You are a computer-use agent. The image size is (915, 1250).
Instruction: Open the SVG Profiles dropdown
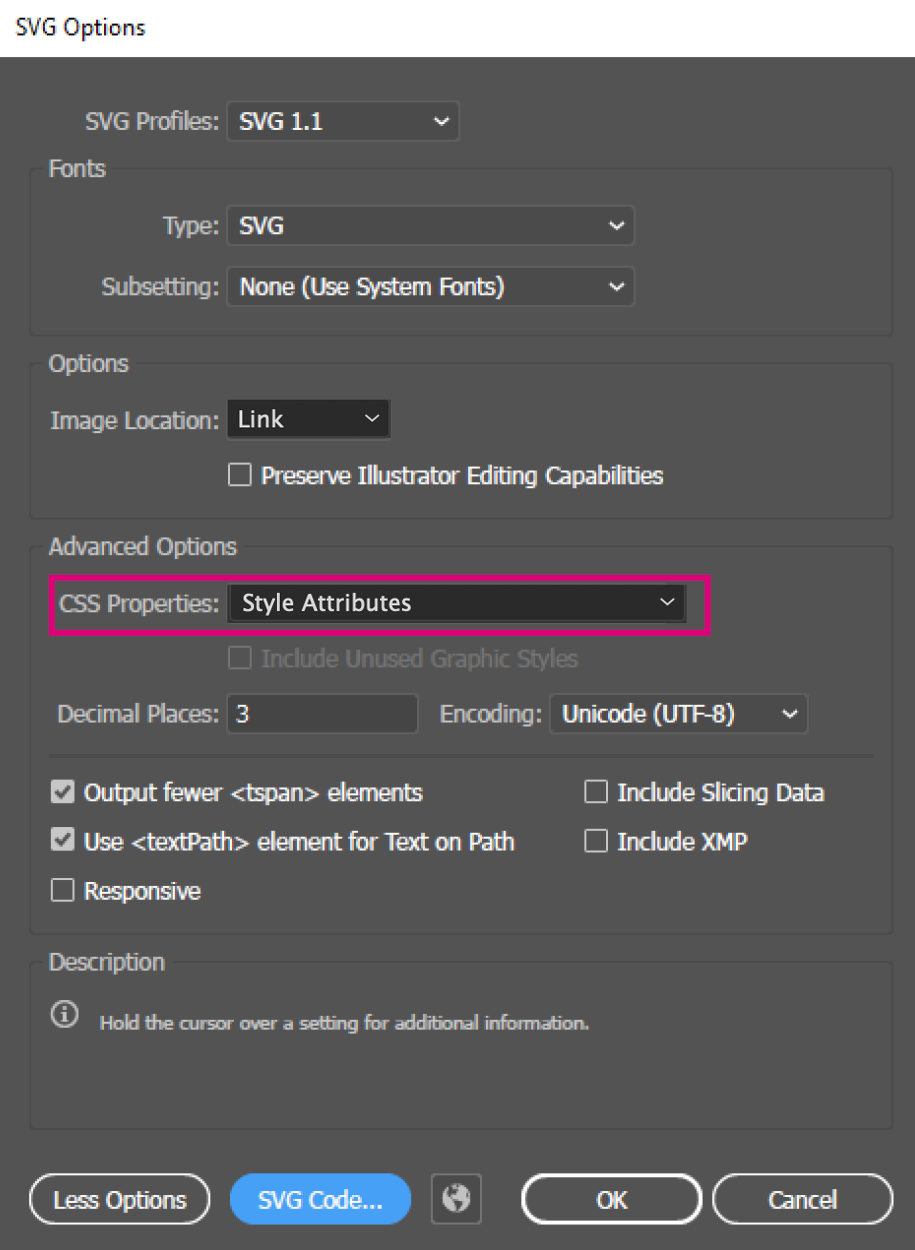pyautogui.click(x=343, y=122)
